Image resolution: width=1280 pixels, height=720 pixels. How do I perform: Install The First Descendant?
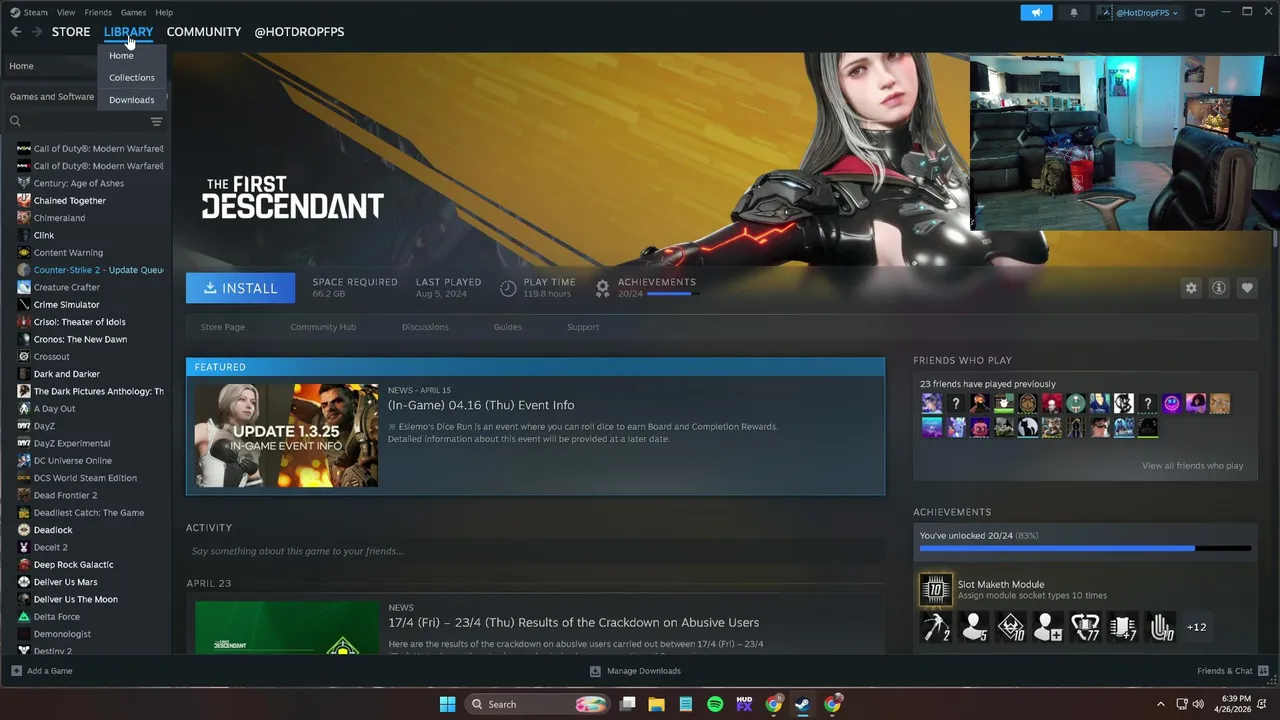click(240, 288)
